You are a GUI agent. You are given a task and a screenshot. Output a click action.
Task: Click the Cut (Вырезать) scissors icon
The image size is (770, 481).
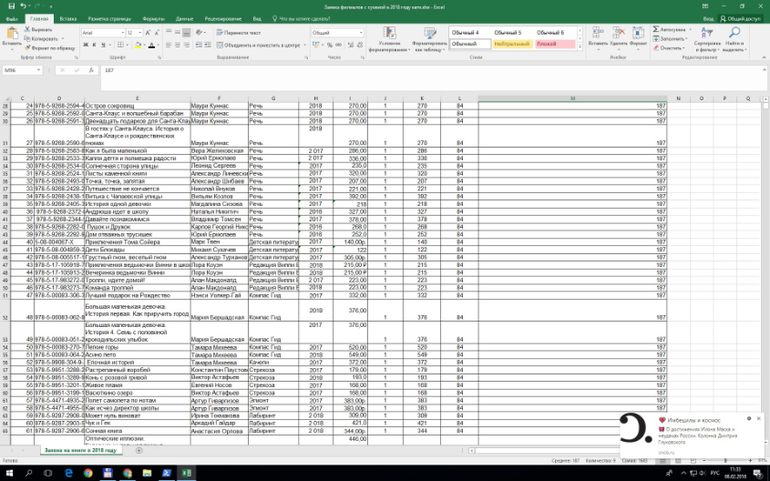[x=27, y=30]
